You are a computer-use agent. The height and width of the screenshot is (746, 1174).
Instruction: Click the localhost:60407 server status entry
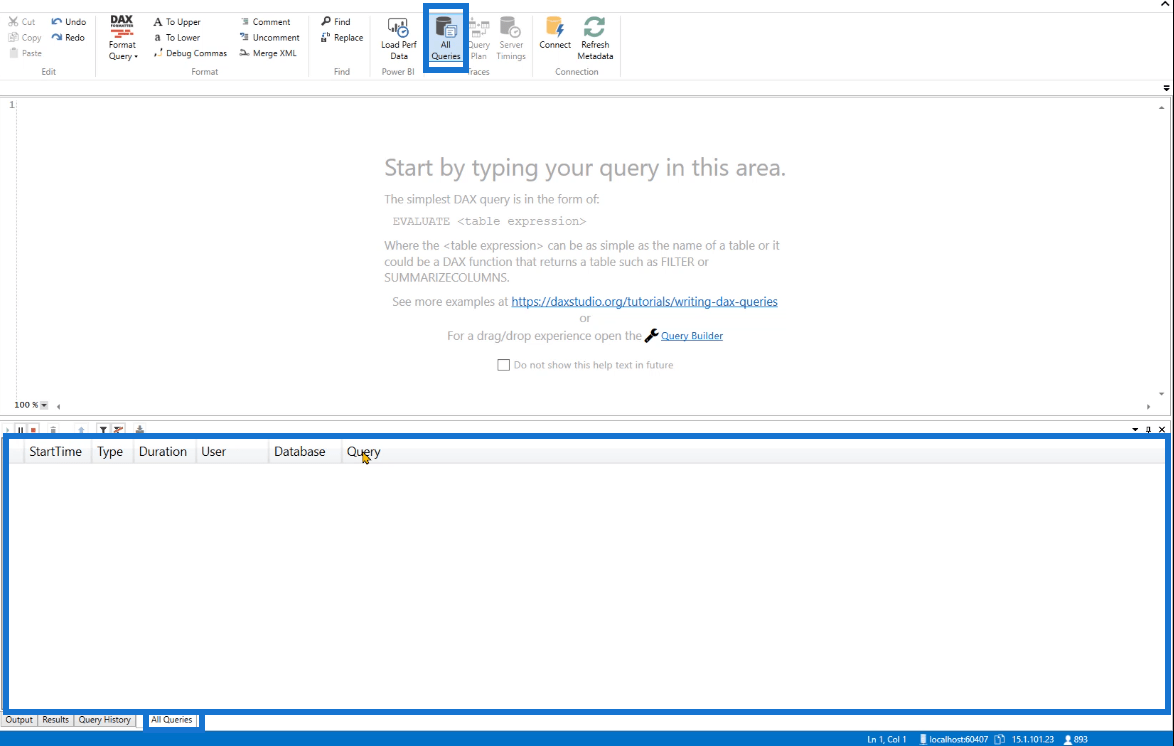point(953,739)
